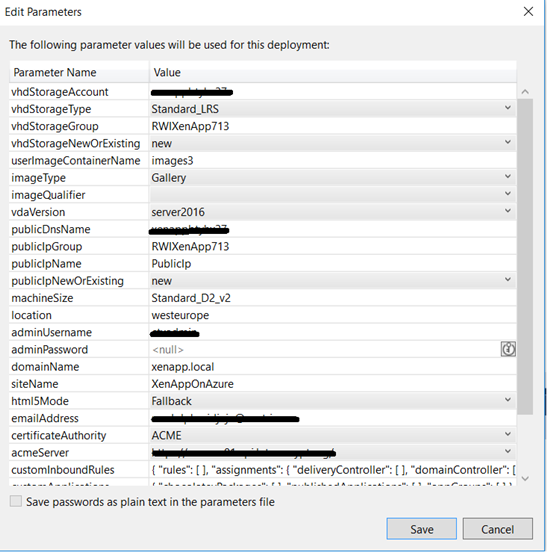Cancel the parameter editing dialog
This screenshot has height=555, width=550.
click(x=497, y=529)
